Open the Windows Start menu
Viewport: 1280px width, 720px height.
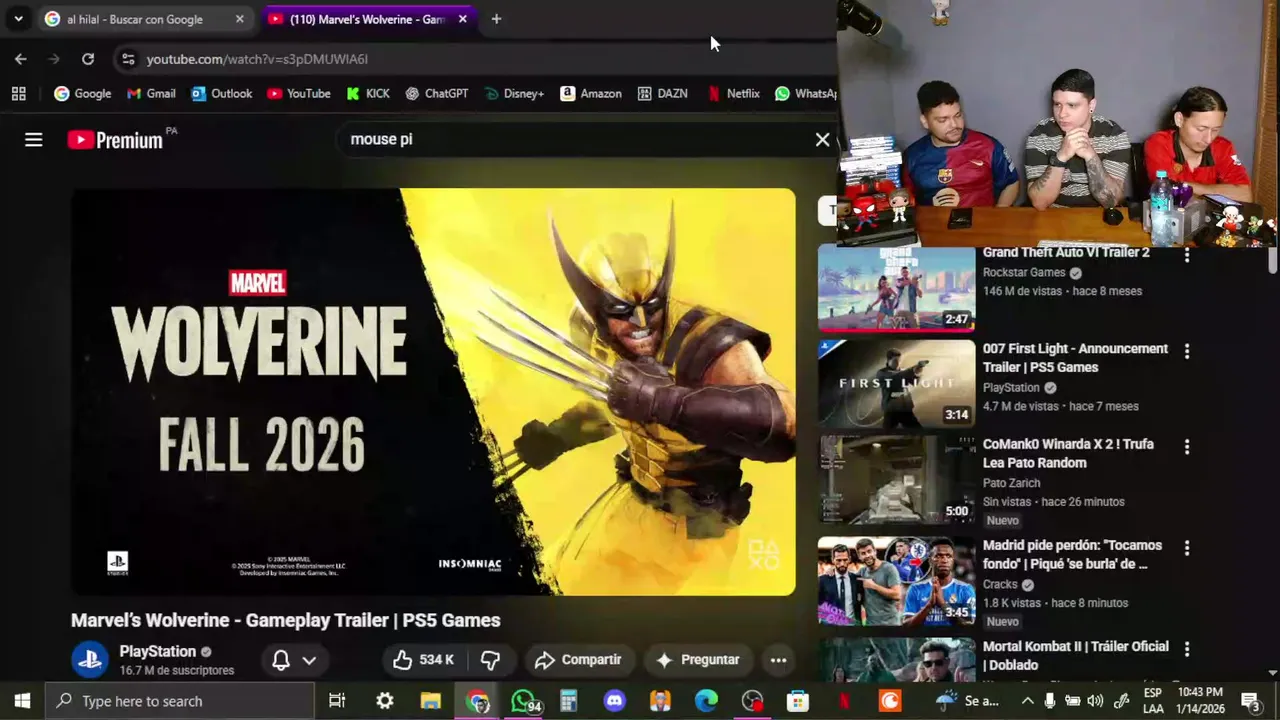click(22, 701)
